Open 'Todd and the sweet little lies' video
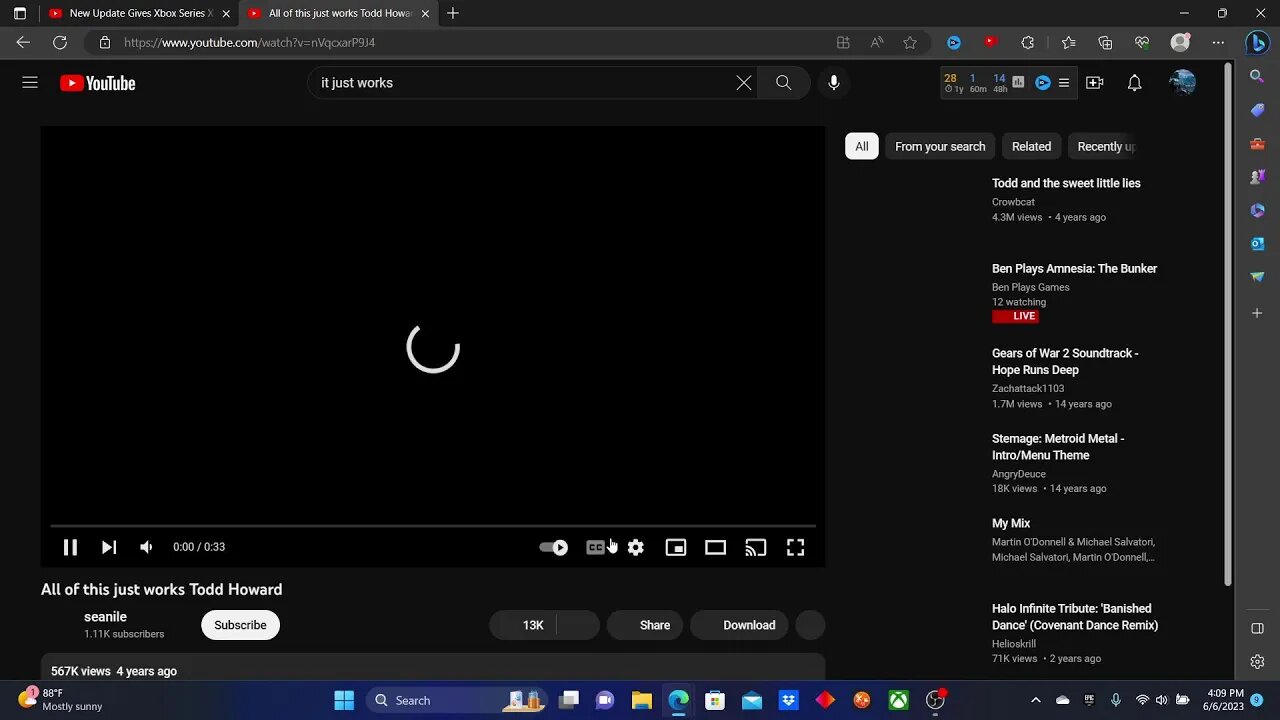The image size is (1280, 720). [1066, 183]
